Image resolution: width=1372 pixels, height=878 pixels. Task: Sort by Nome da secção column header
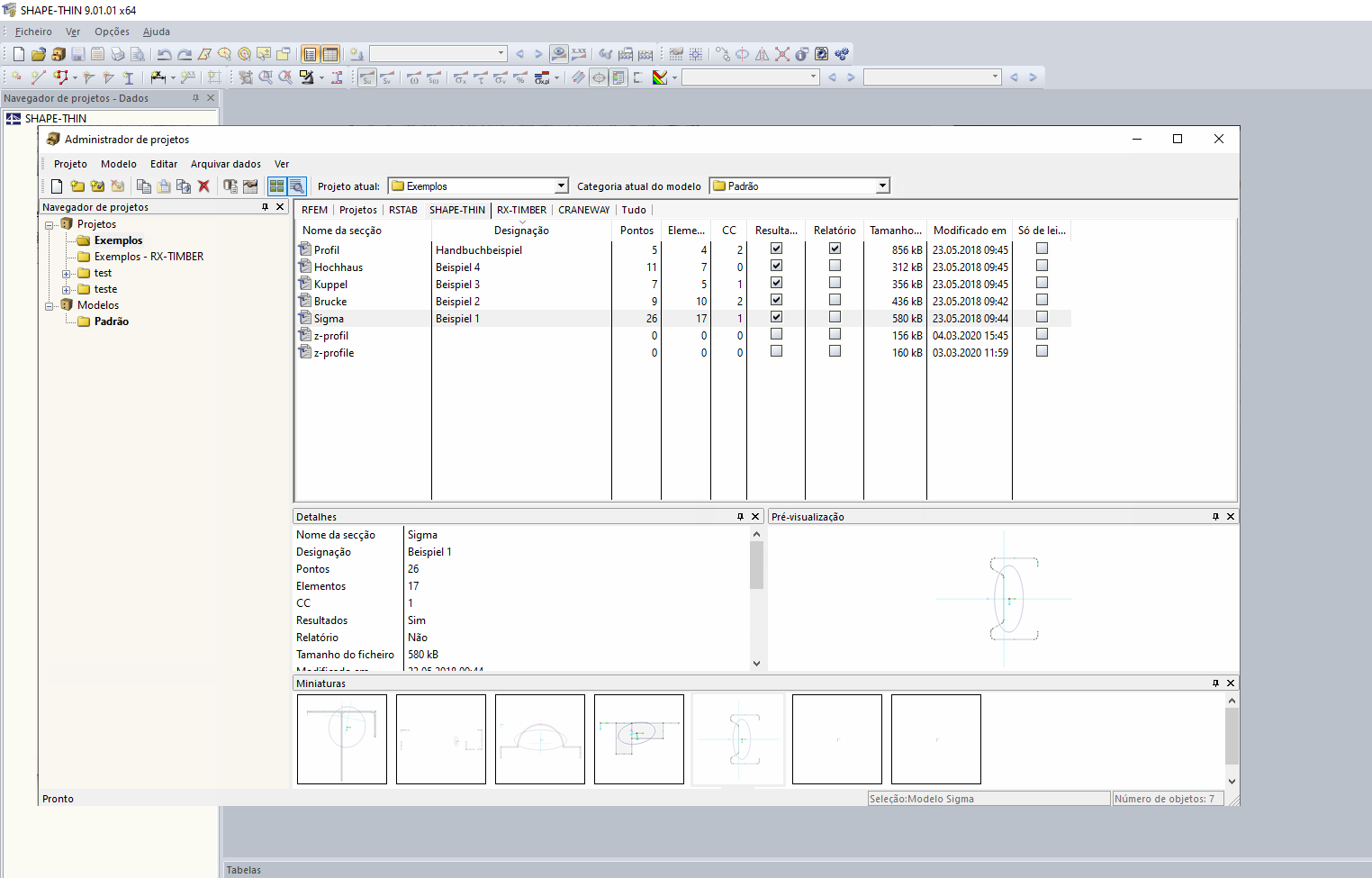pyautogui.click(x=363, y=231)
